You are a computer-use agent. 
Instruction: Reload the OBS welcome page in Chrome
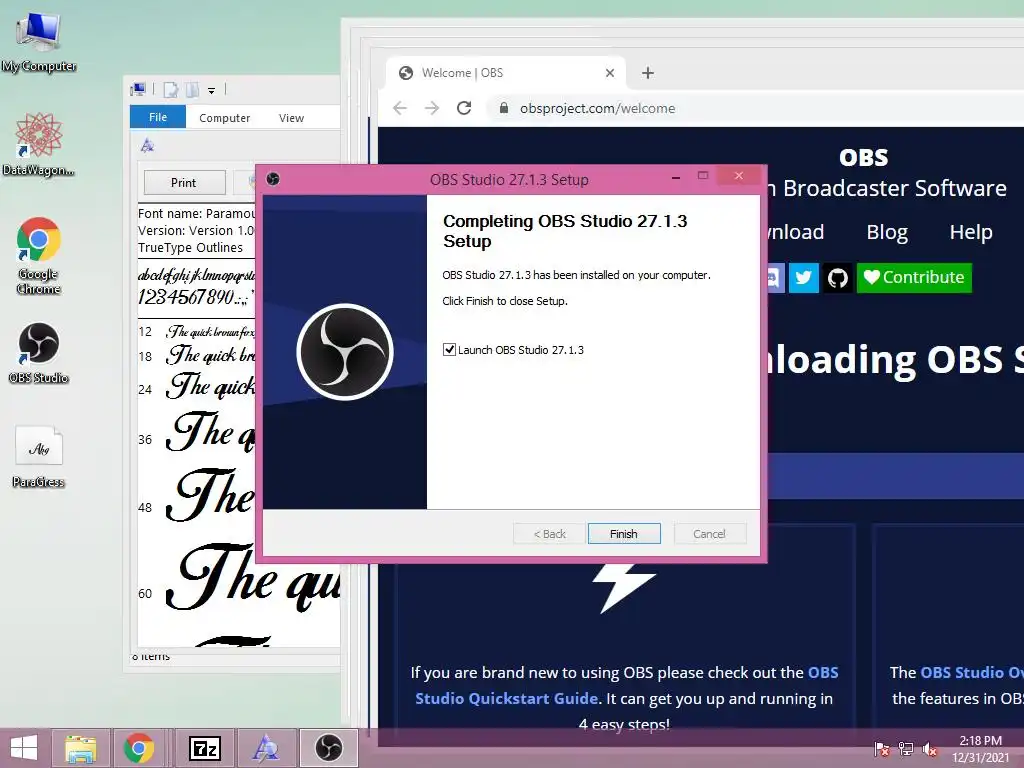[x=464, y=108]
